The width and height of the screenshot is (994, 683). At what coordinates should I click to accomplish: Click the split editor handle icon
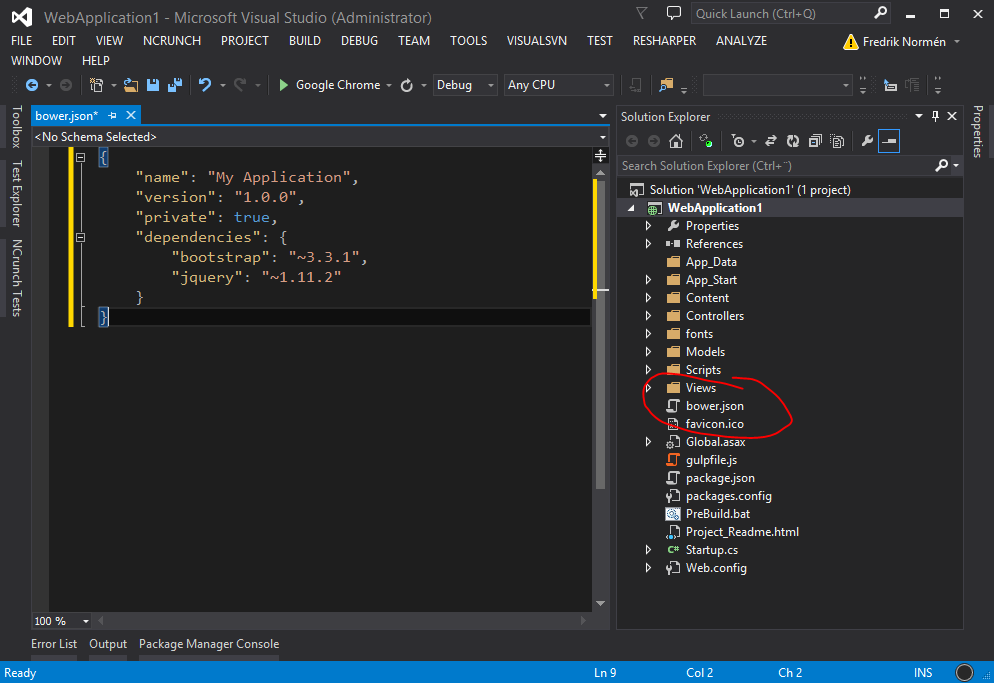click(x=600, y=155)
